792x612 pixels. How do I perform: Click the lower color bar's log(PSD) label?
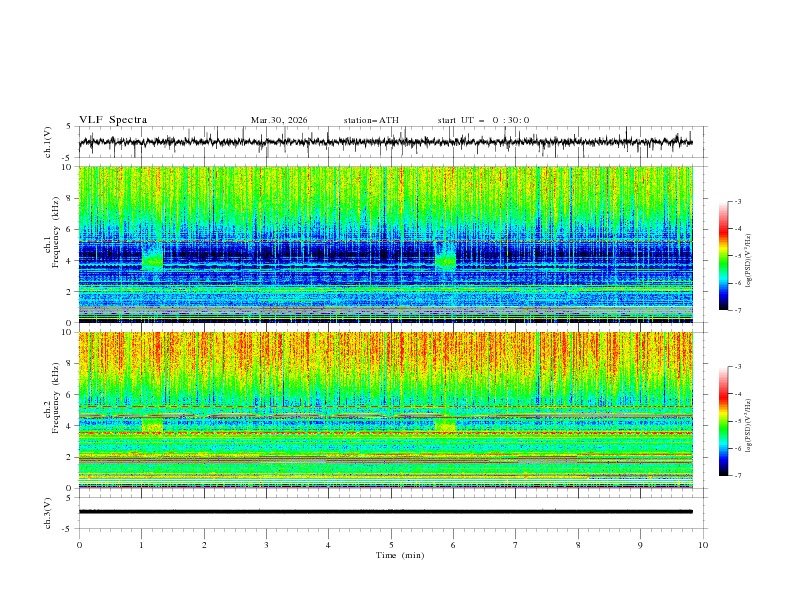click(x=749, y=426)
